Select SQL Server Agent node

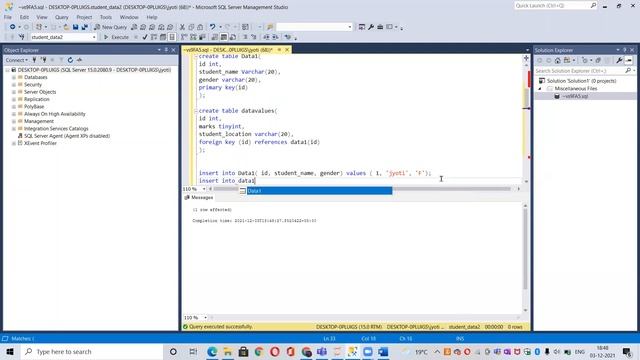tap(67, 136)
